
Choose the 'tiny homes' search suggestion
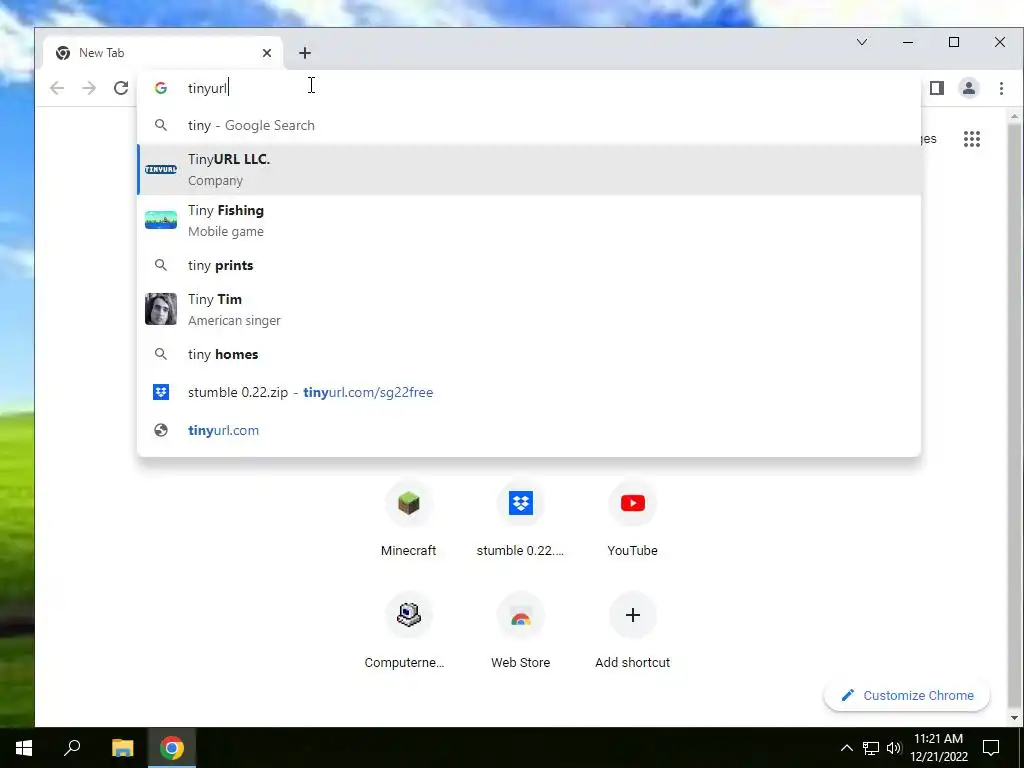click(529, 354)
